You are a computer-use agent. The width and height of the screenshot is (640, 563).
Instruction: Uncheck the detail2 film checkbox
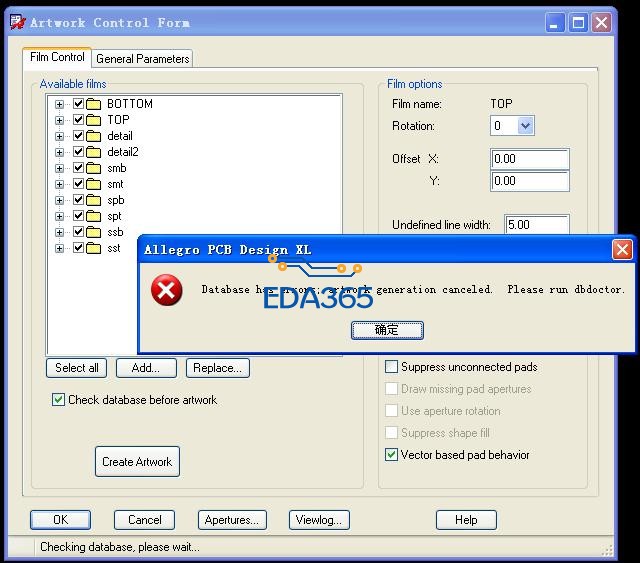coord(79,152)
